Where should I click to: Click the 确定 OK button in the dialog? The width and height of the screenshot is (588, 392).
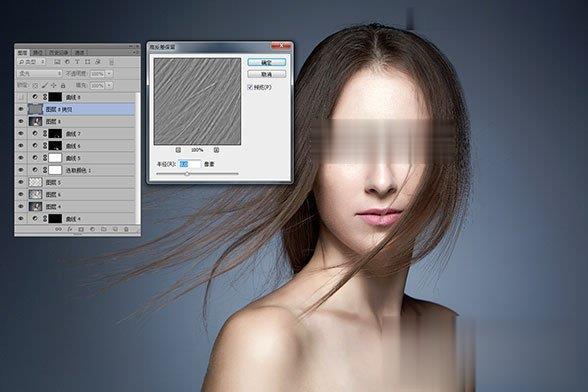click(x=267, y=62)
